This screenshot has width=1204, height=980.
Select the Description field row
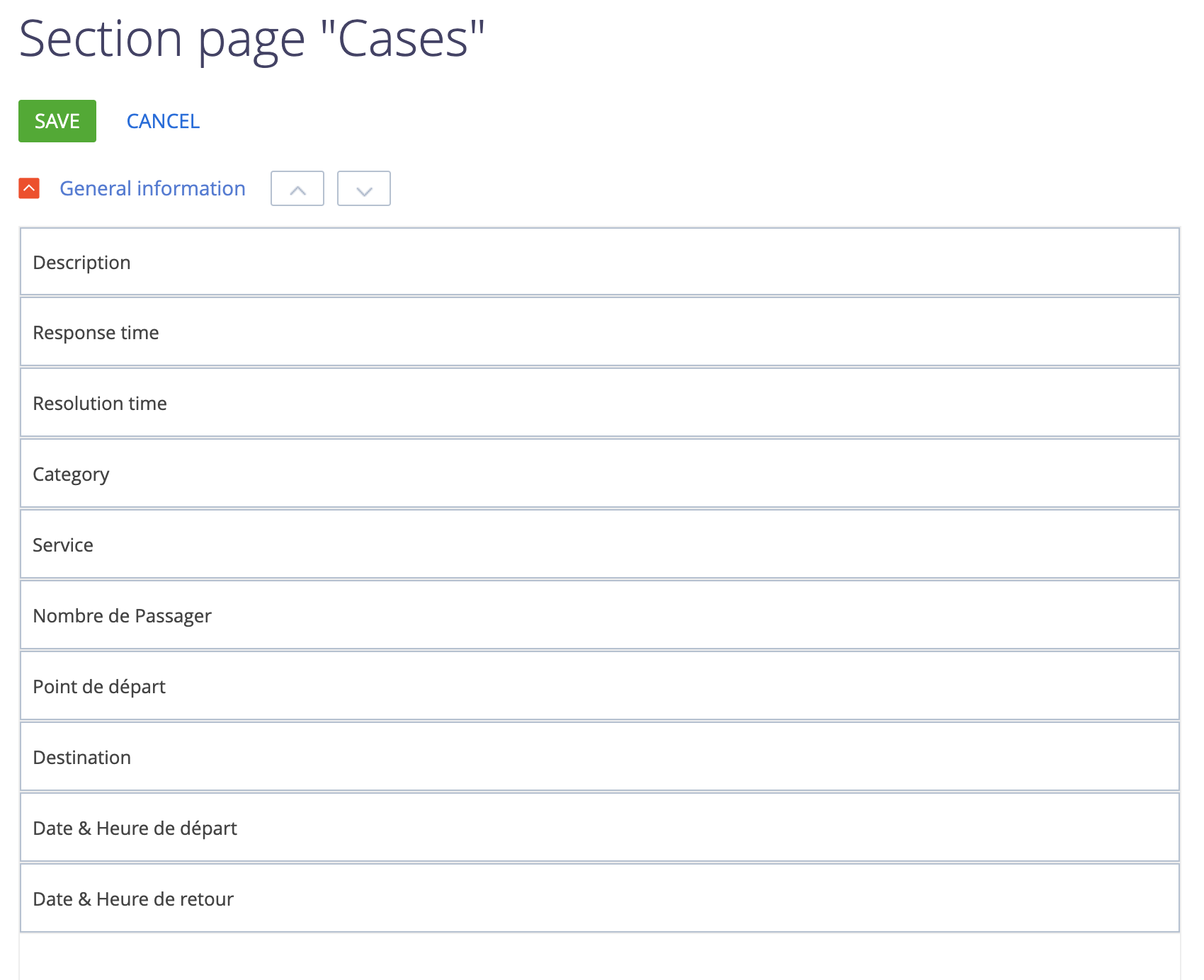[x=600, y=261]
